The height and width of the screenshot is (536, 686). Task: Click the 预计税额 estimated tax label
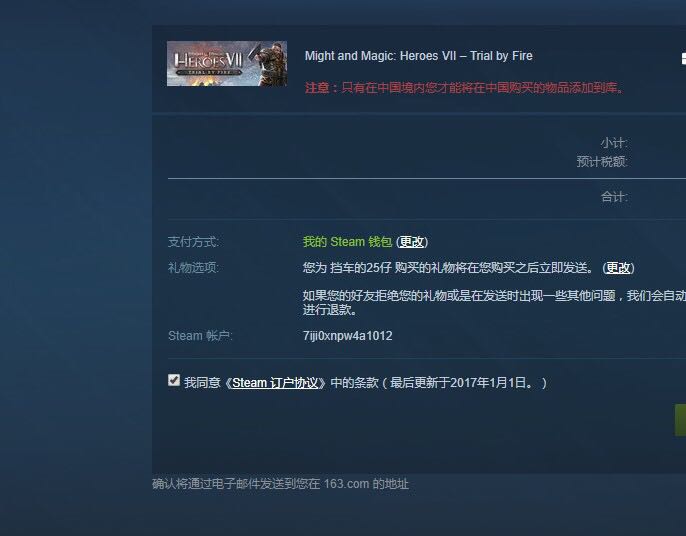coord(602,161)
